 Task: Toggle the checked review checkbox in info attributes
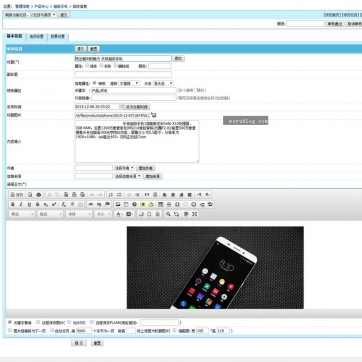[95, 83]
